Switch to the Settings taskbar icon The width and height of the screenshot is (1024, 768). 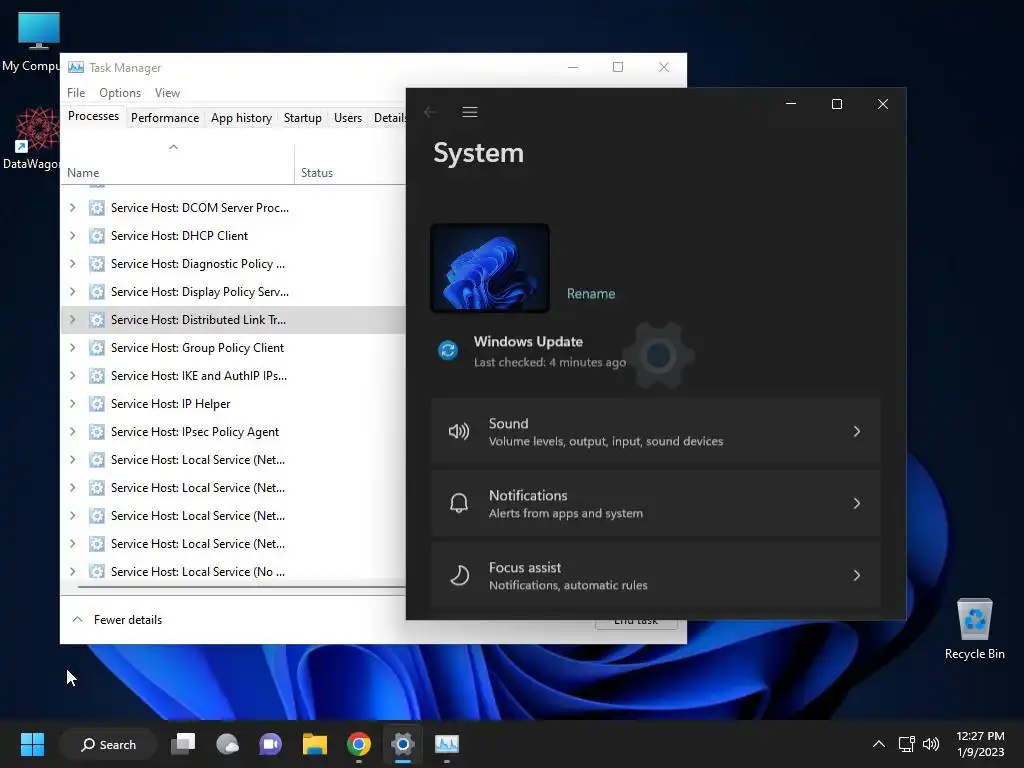(403, 744)
